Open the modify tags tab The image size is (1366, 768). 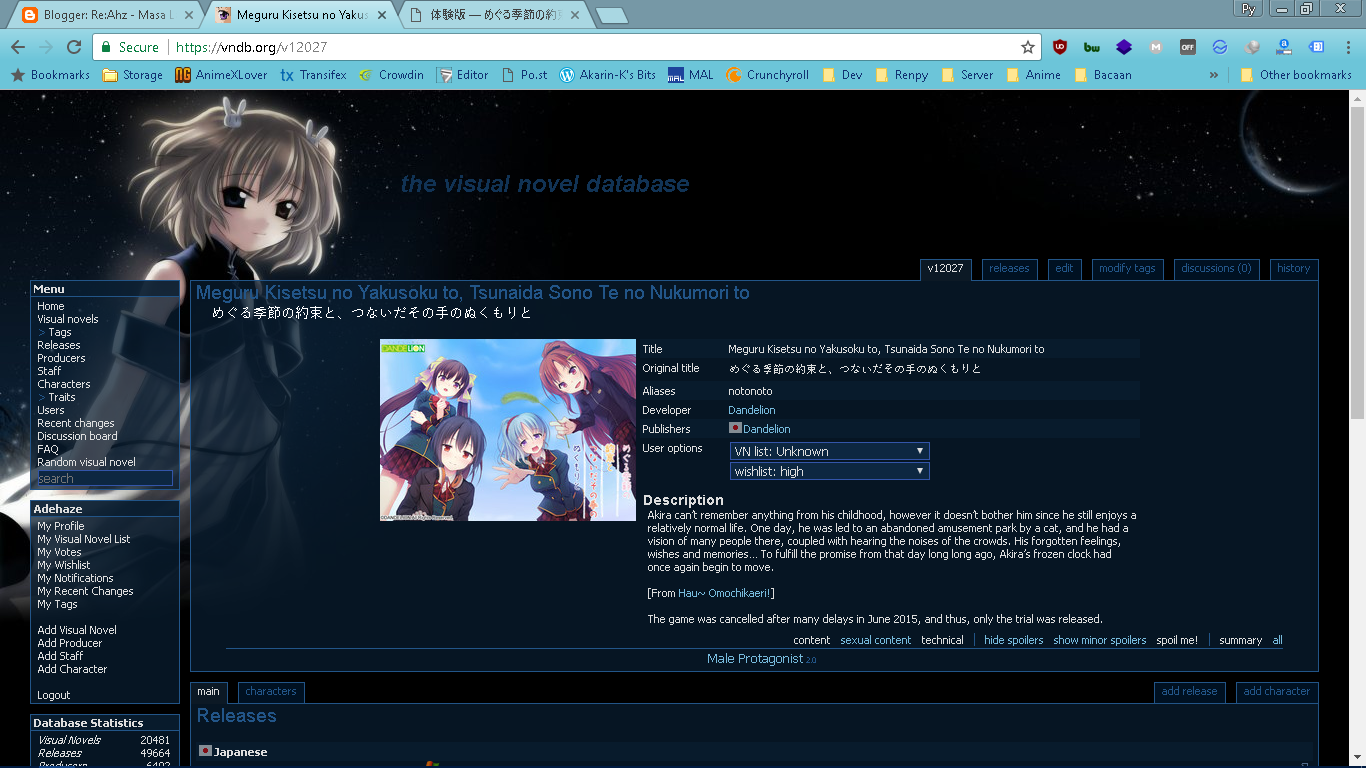click(1127, 269)
